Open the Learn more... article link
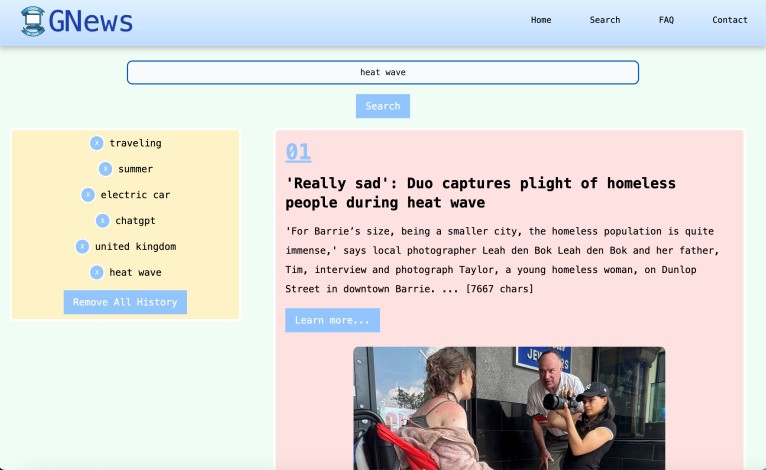766x470 pixels. [x=332, y=320]
